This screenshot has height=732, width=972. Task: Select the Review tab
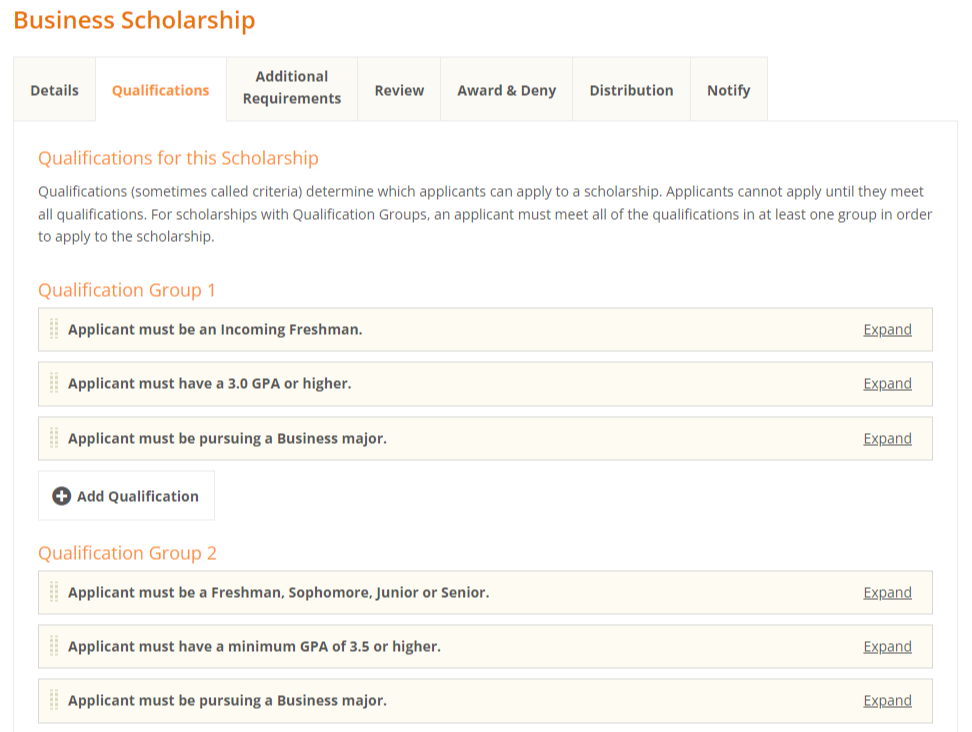(398, 89)
